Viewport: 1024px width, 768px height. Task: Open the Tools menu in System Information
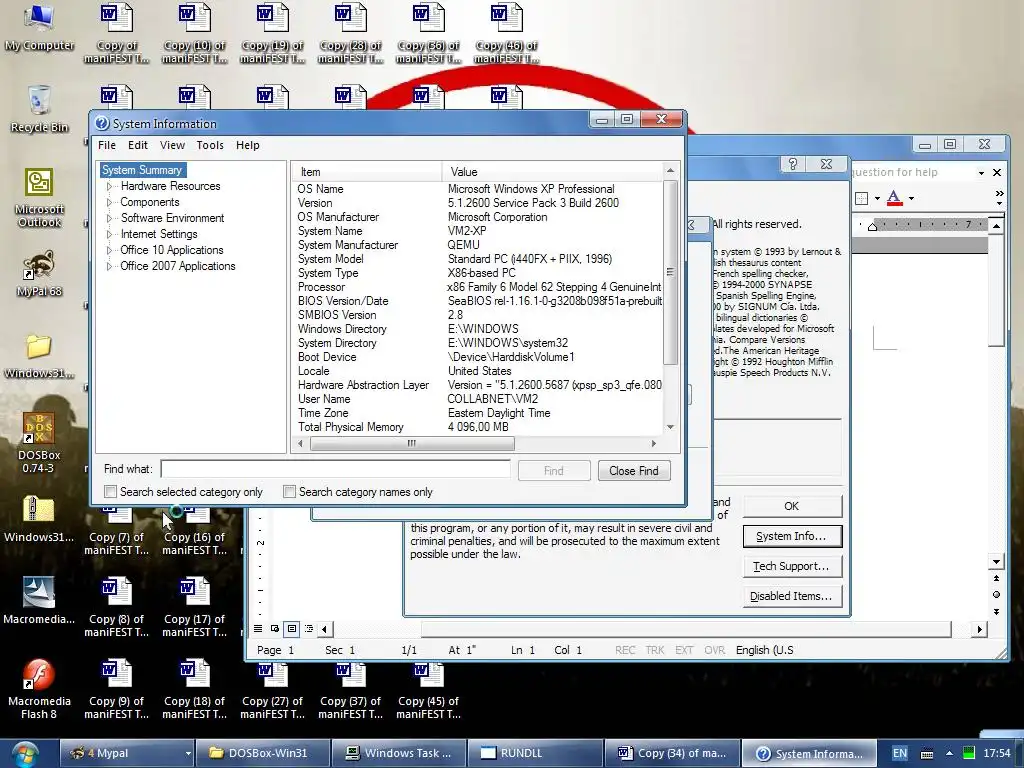coord(210,145)
